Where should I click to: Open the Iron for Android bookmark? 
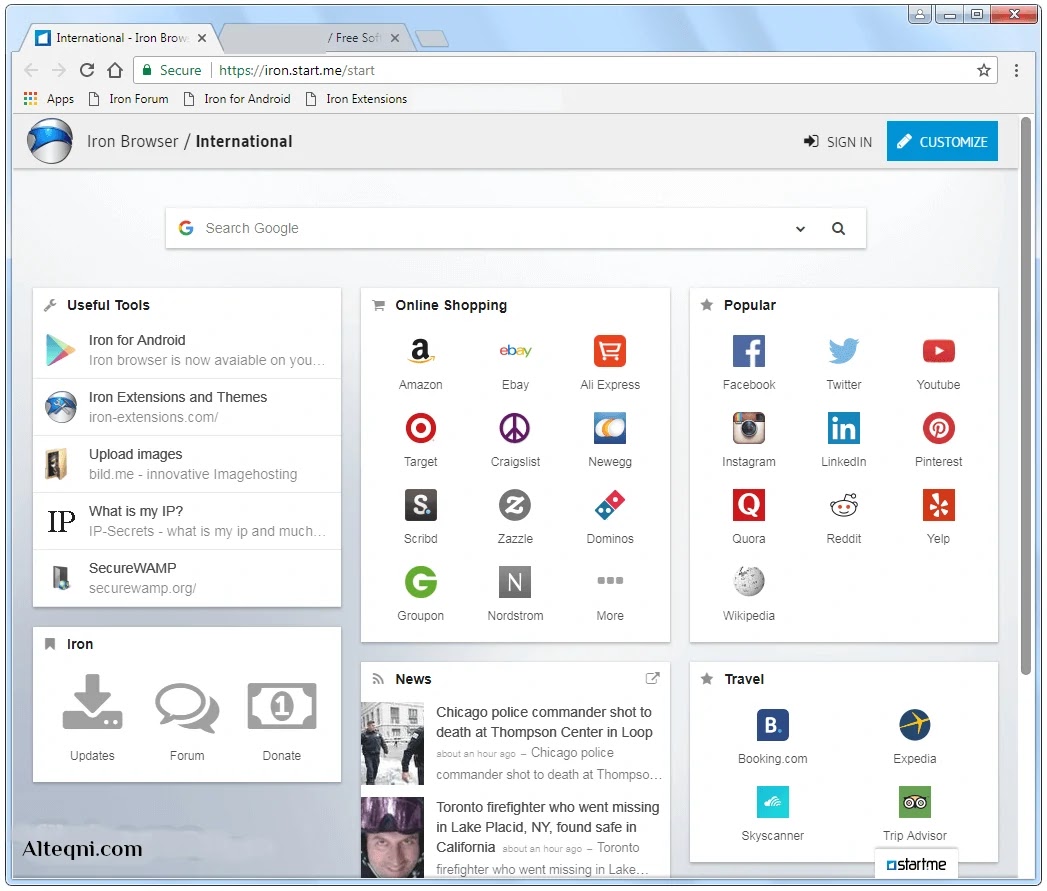coord(238,99)
